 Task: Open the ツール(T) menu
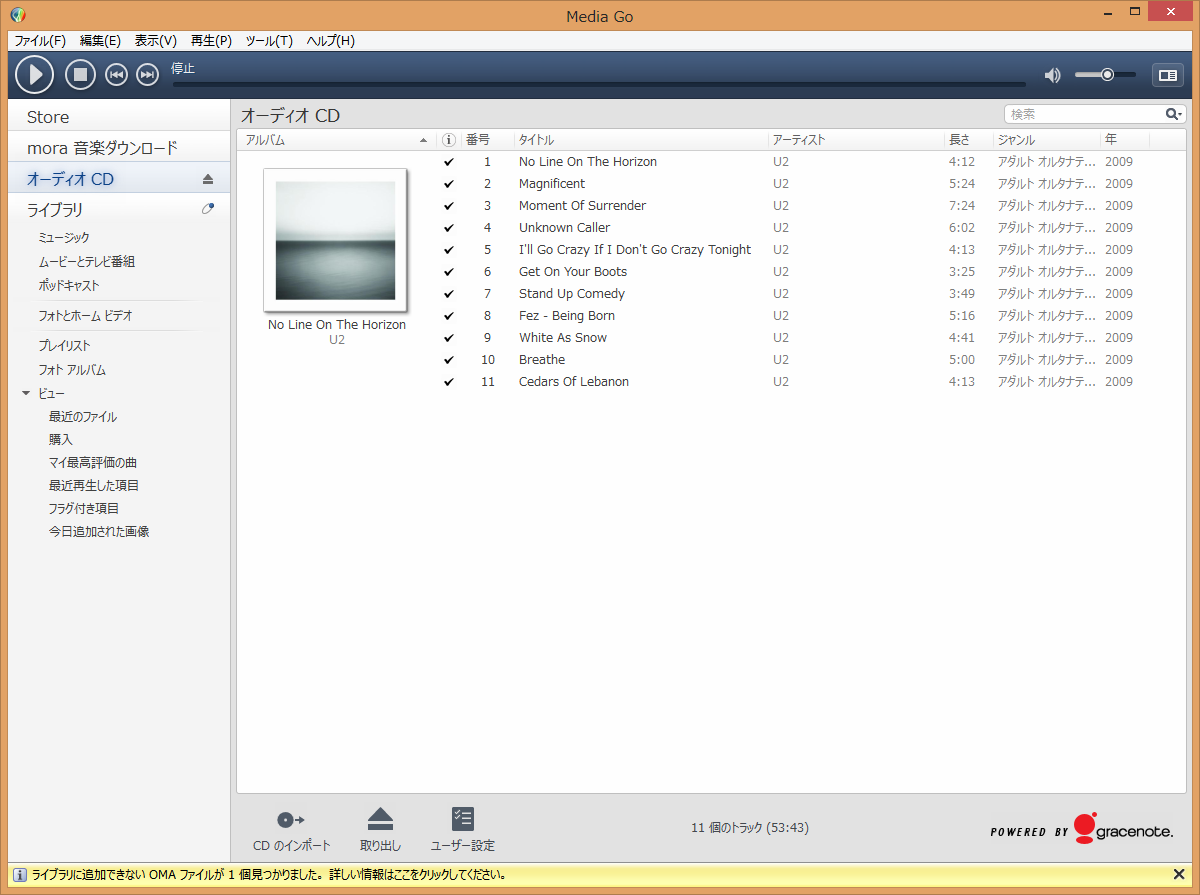(269, 41)
